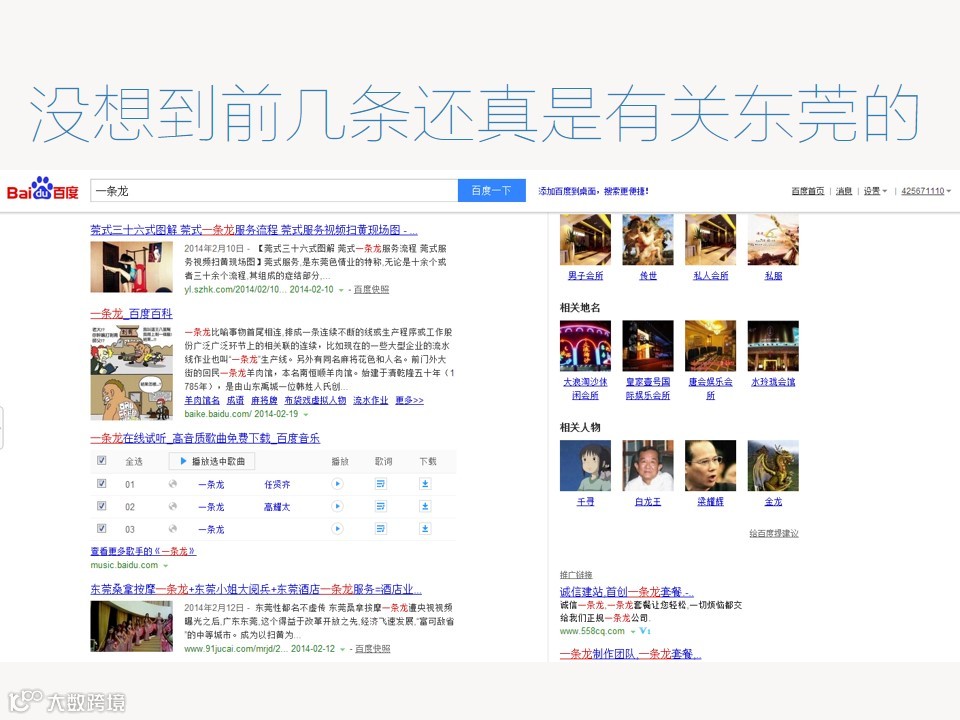Toggle checkbox for song 02
960x720 pixels.
102,506
